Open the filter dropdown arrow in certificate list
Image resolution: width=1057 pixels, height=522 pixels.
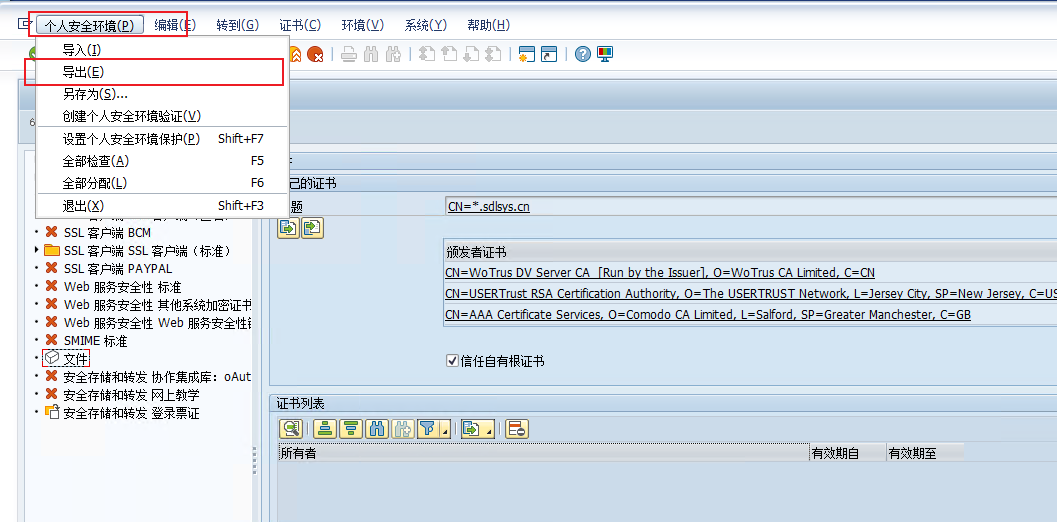(x=444, y=431)
